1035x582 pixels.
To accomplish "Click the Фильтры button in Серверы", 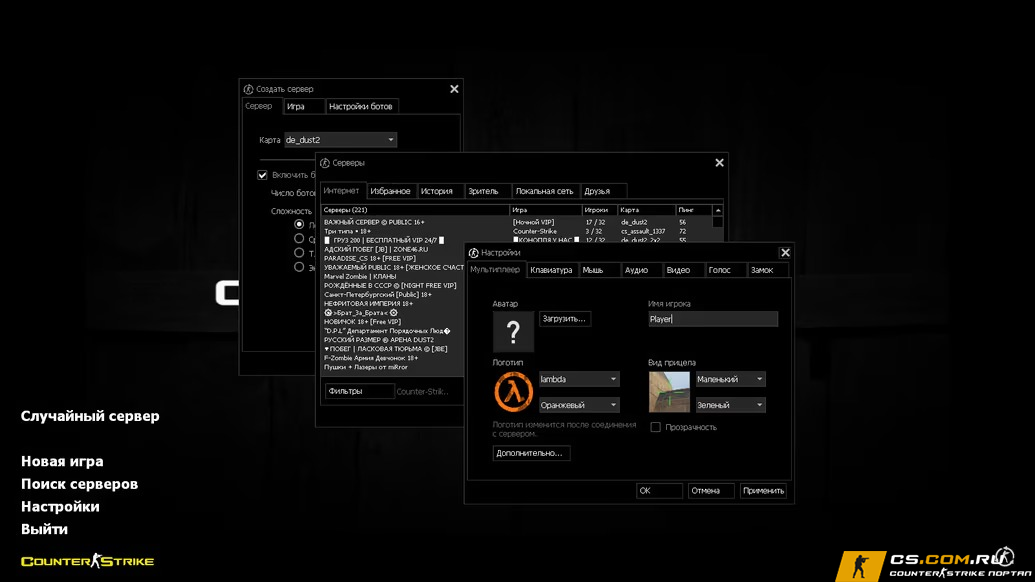I will coord(359,391).
